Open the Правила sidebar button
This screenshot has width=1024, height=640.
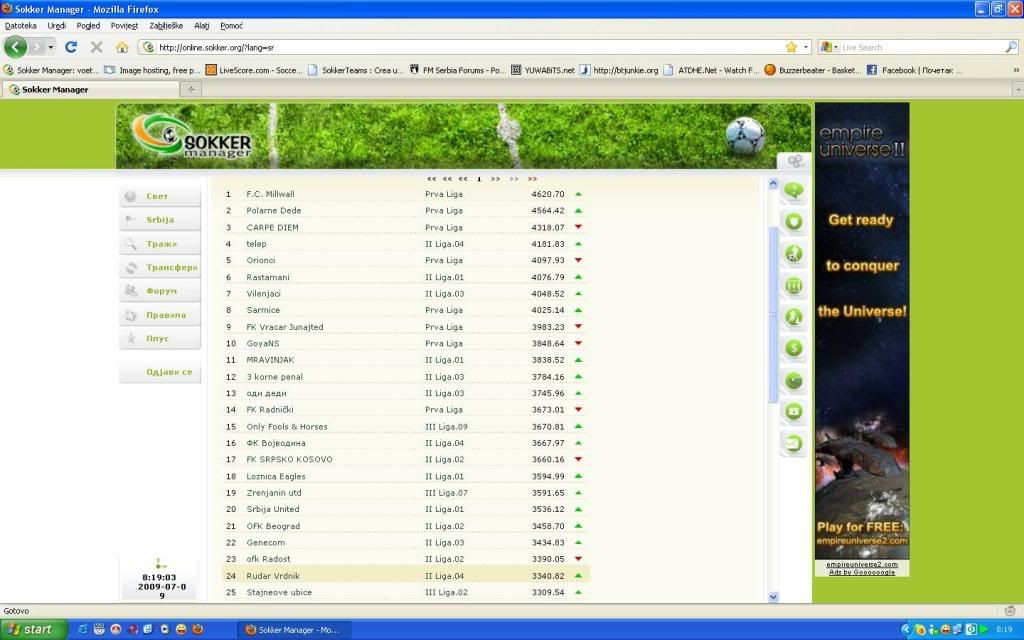160,315
